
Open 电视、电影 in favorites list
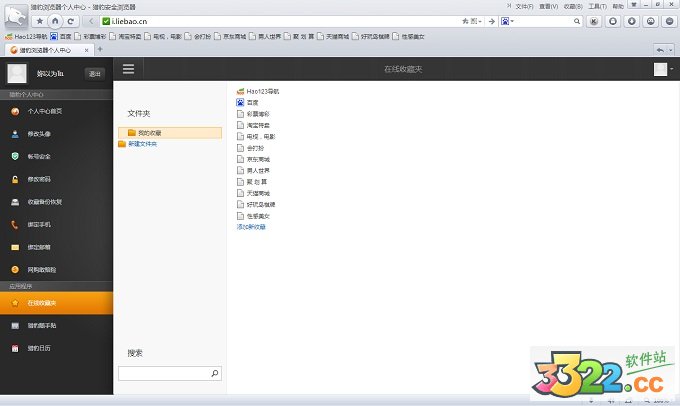256,137
